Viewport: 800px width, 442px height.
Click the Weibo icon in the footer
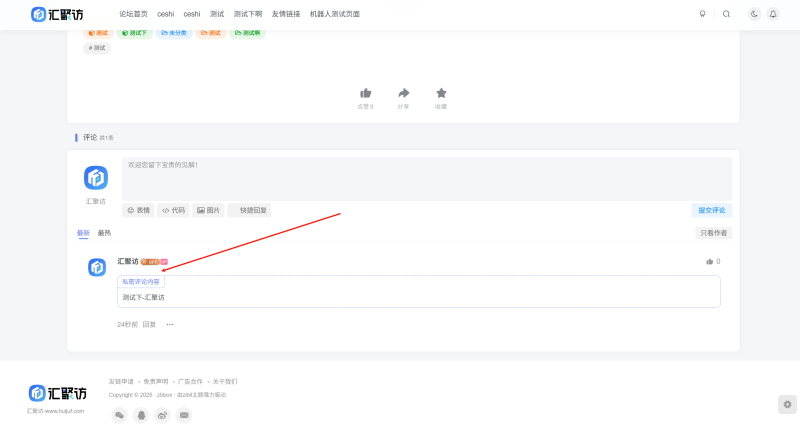162,415
